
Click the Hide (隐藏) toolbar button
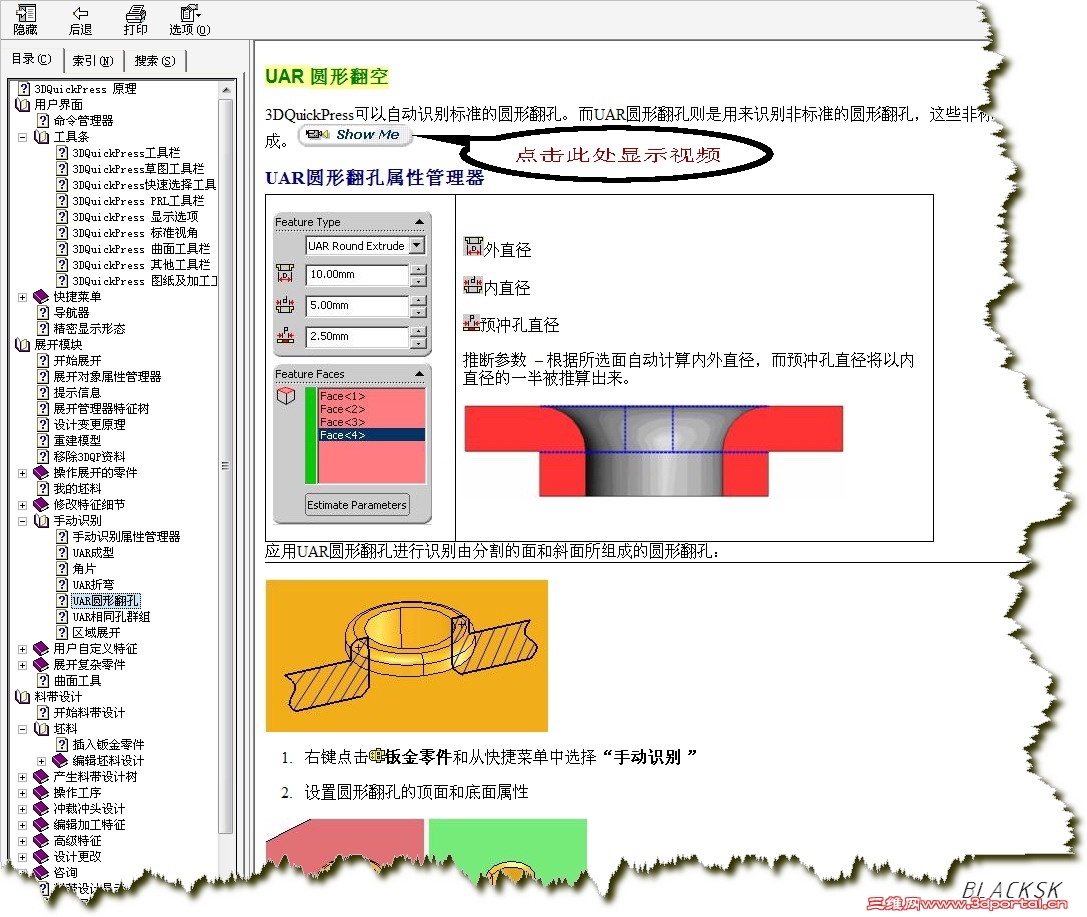point(25,20)
